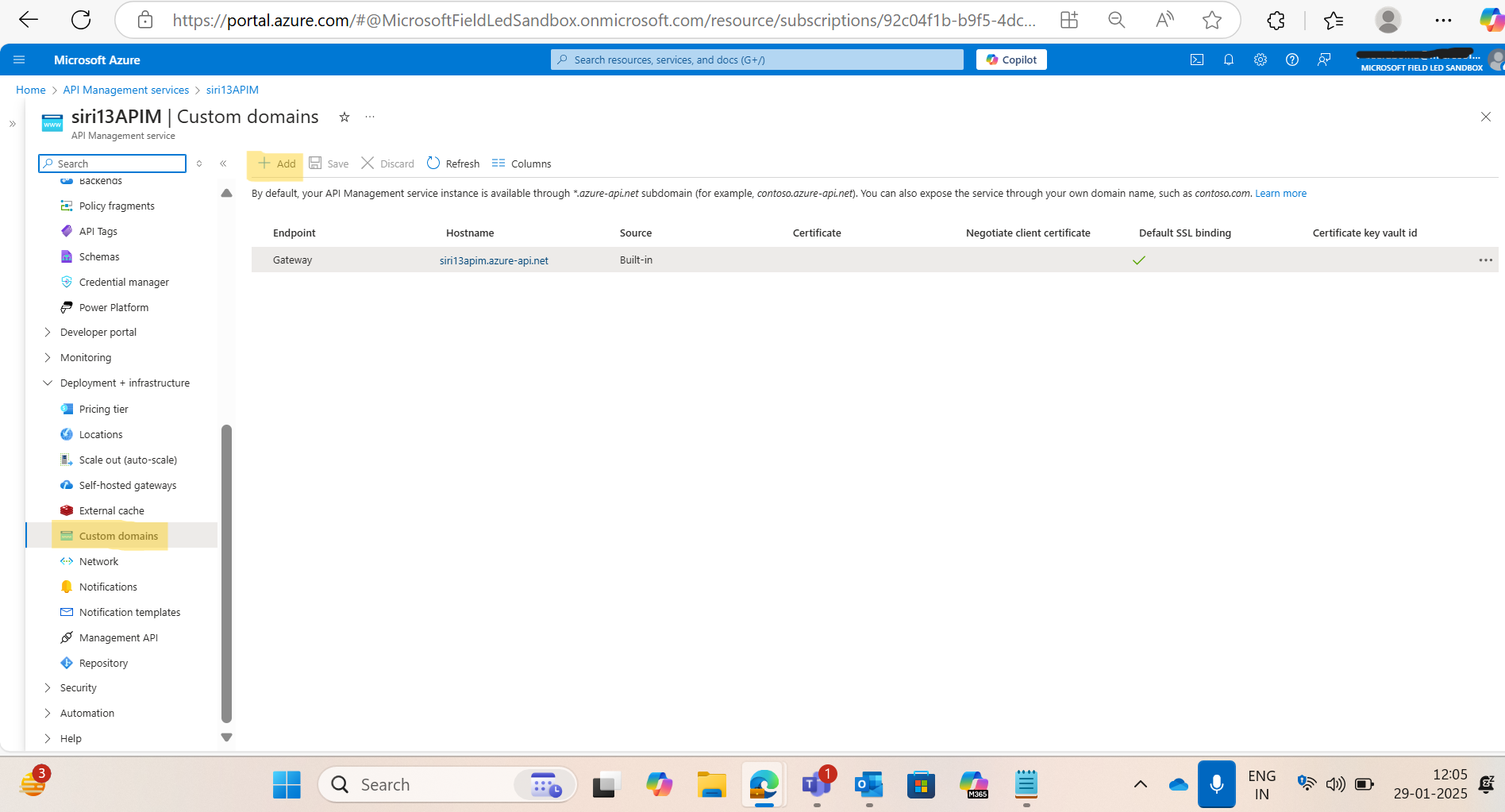Open browser read aloud icon

coord(1164,20)
